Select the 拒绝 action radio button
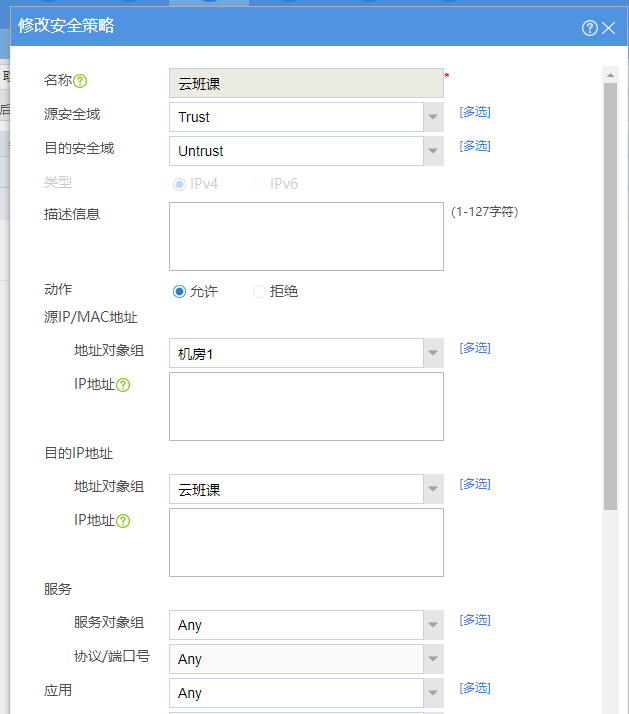Image resolution: width=629 pixels, height=714 pixels. tap(260, 292)
